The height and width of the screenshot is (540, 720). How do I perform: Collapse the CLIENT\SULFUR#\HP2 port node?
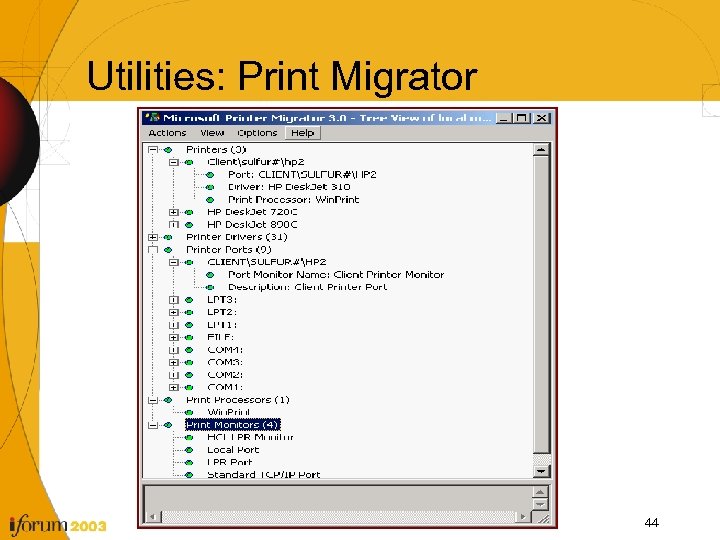click(x=174, y=262)
